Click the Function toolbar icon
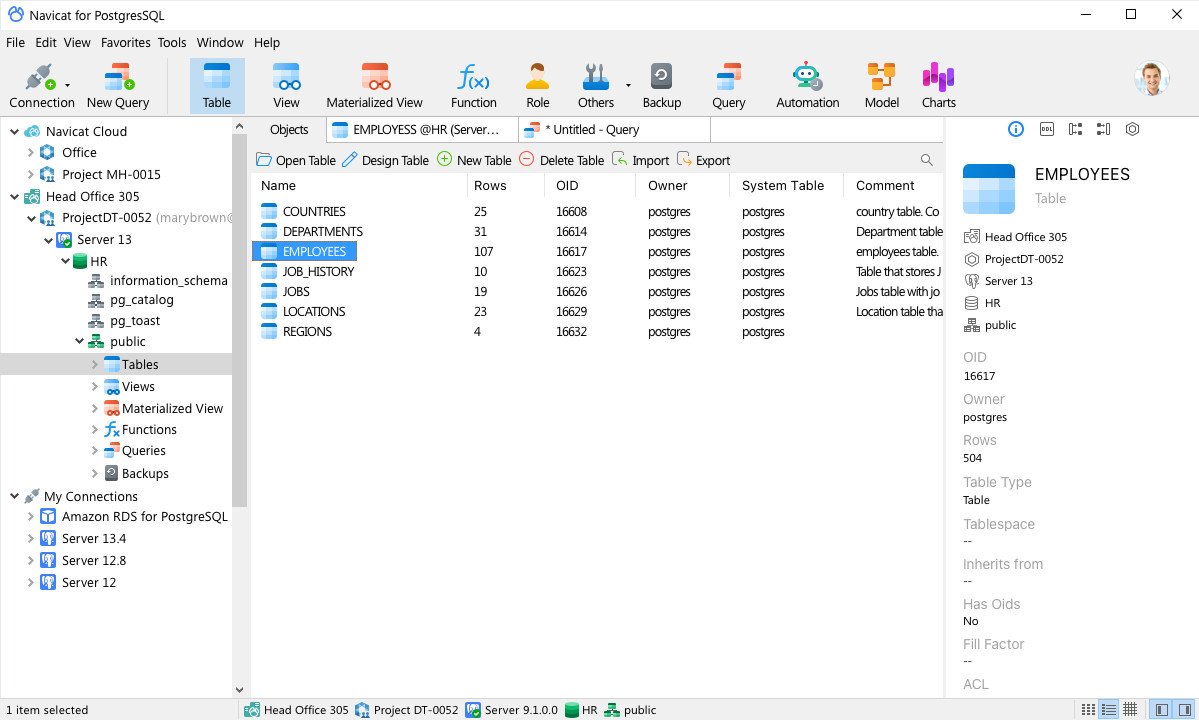This screenshot has width=1199, height=720. pyautogui.click(x=473, y=85)
